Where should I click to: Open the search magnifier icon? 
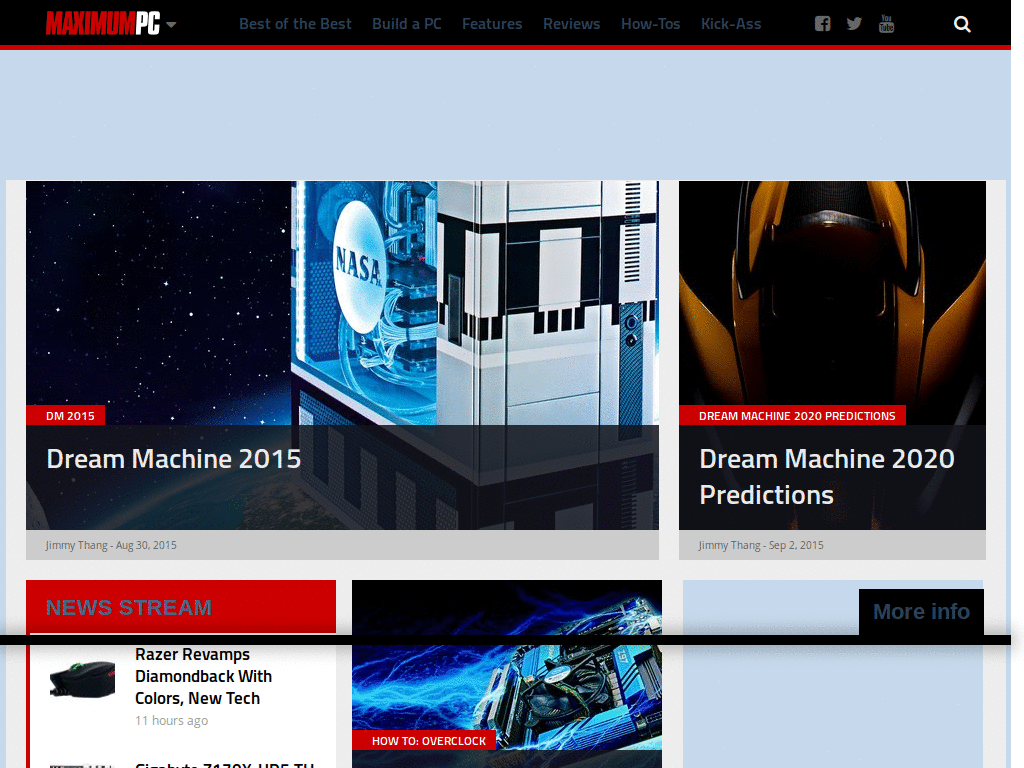click(x=961, y=23)
